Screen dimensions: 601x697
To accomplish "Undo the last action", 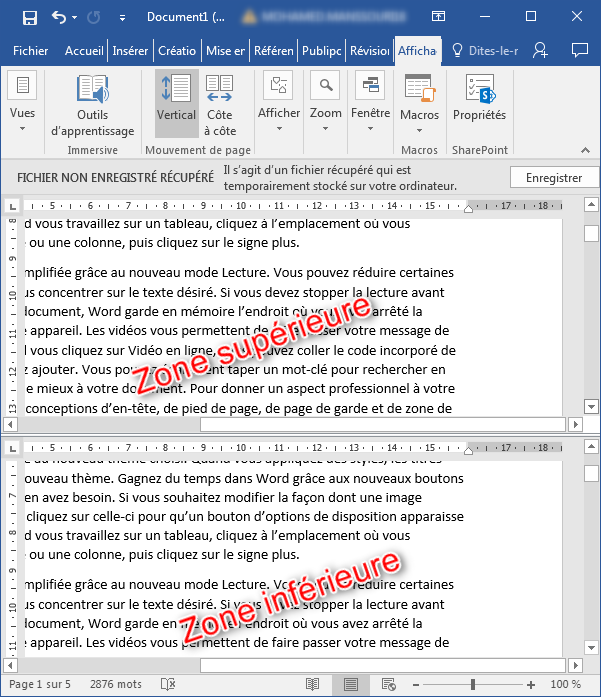I will (58, 17).
